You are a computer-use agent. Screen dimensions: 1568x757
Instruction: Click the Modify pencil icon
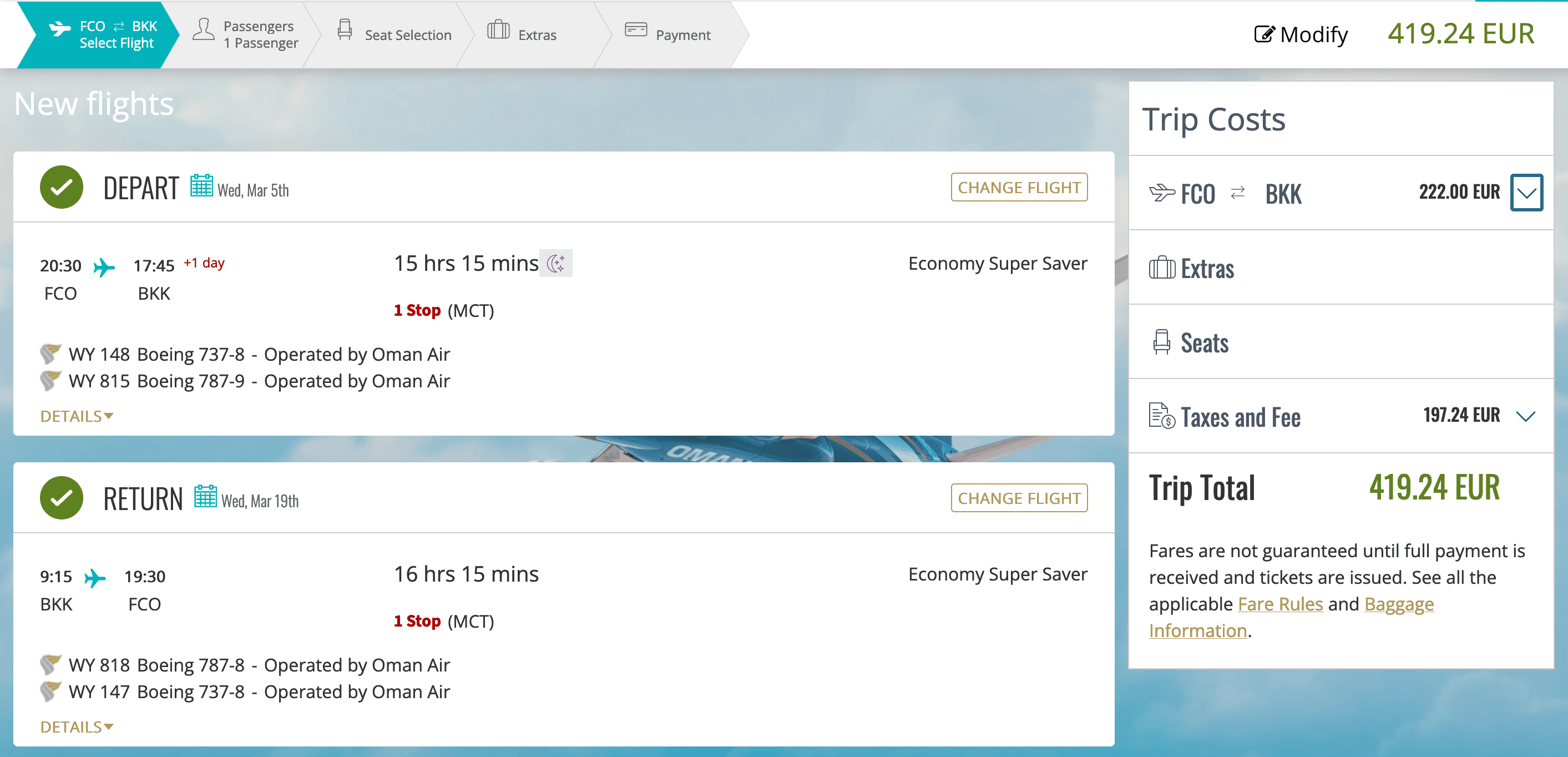pos(1263,34)
